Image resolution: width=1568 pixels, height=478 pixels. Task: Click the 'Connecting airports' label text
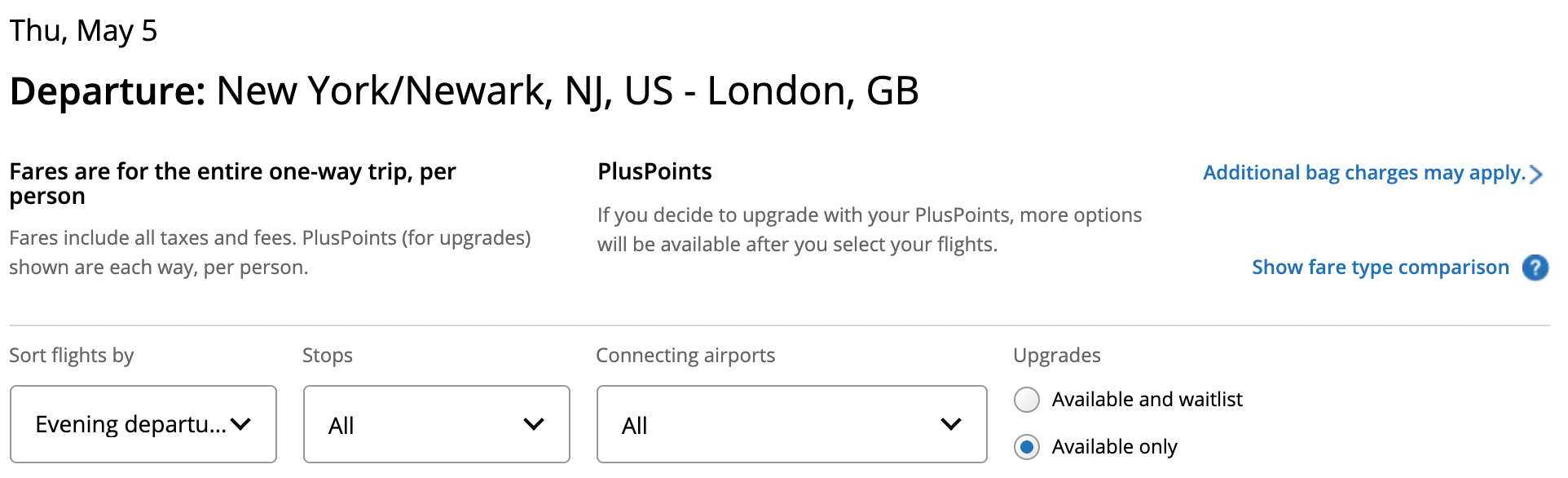tap(685, 356)
